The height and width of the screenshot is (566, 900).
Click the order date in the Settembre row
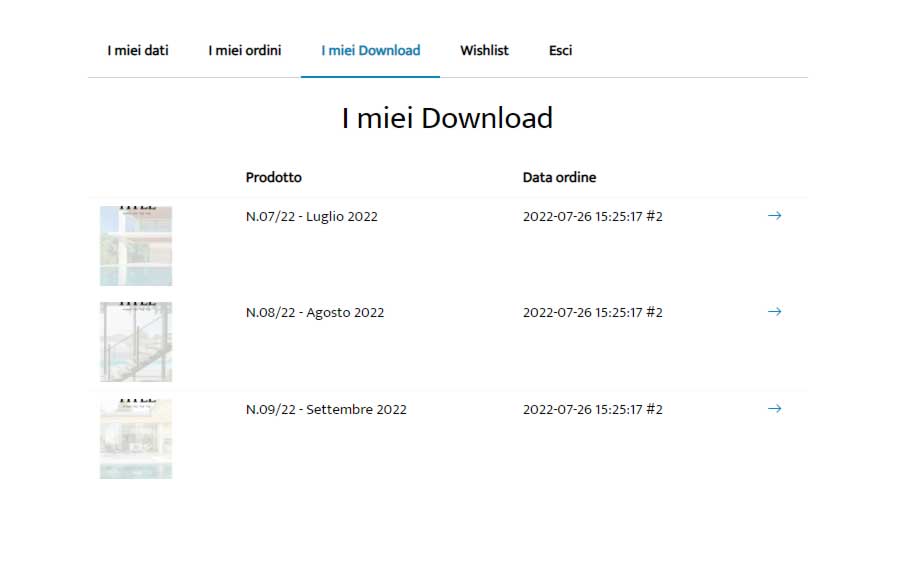(x=592, y=409)
